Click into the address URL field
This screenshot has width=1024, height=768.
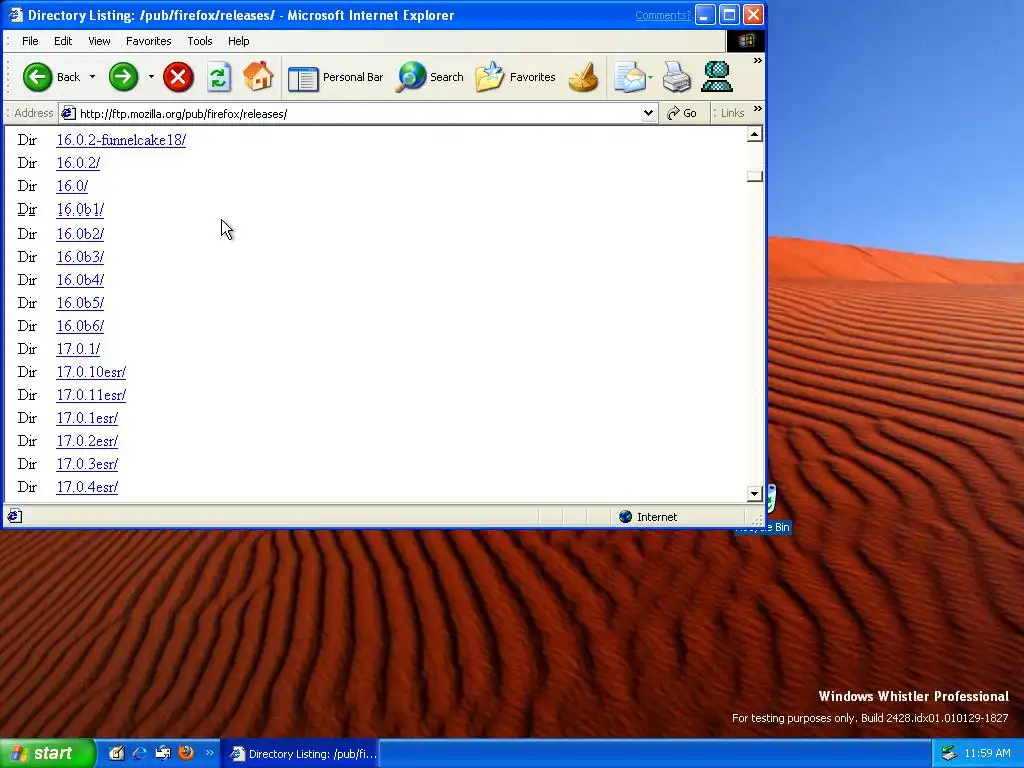click(x=358, y=114)
